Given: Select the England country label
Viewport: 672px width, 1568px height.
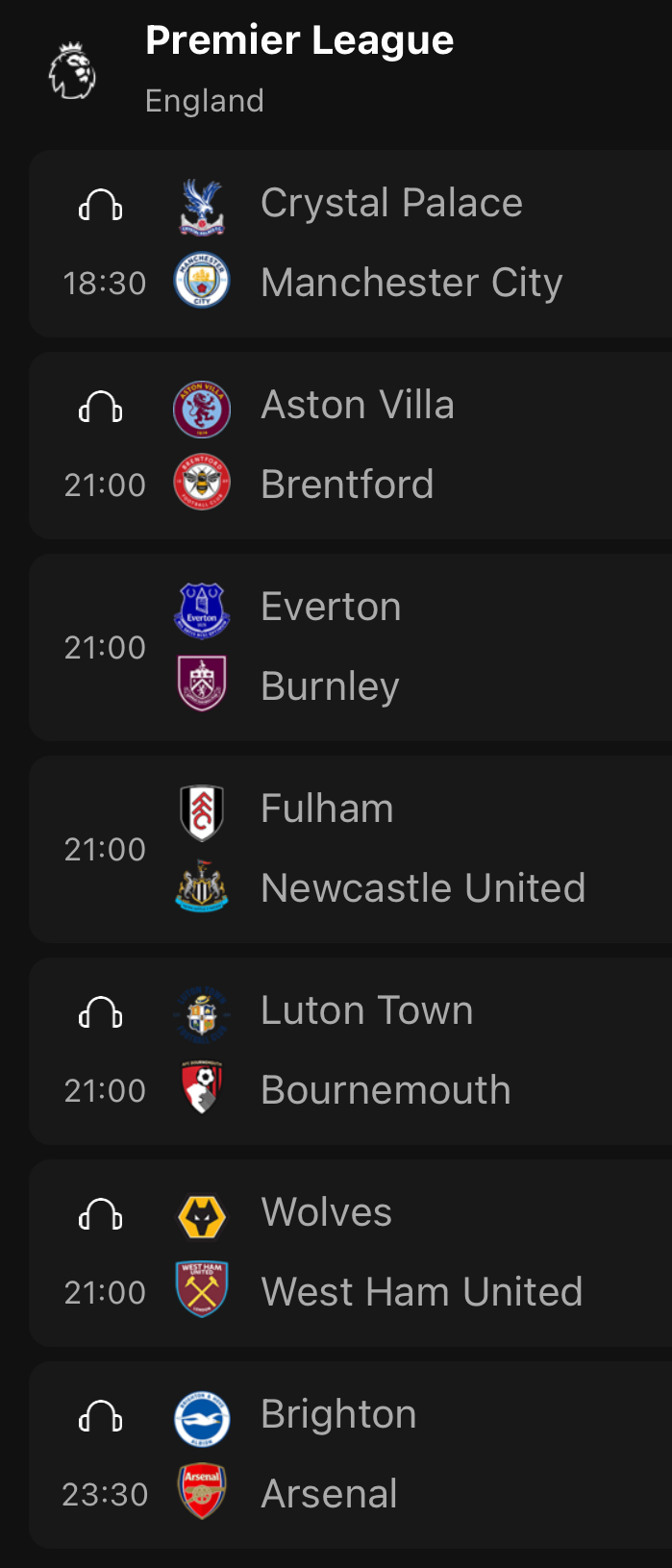Looking at the screenshot, I should (205, 101).
